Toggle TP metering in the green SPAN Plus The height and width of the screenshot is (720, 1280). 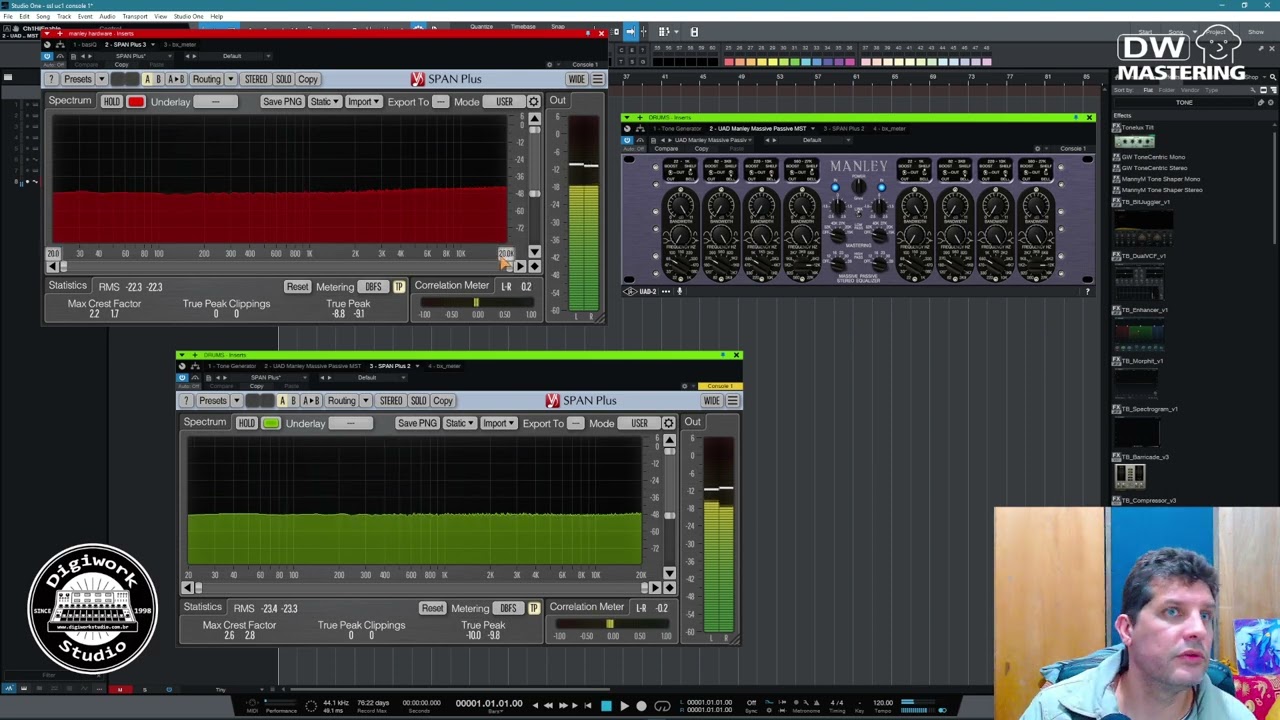coord(533,609)
